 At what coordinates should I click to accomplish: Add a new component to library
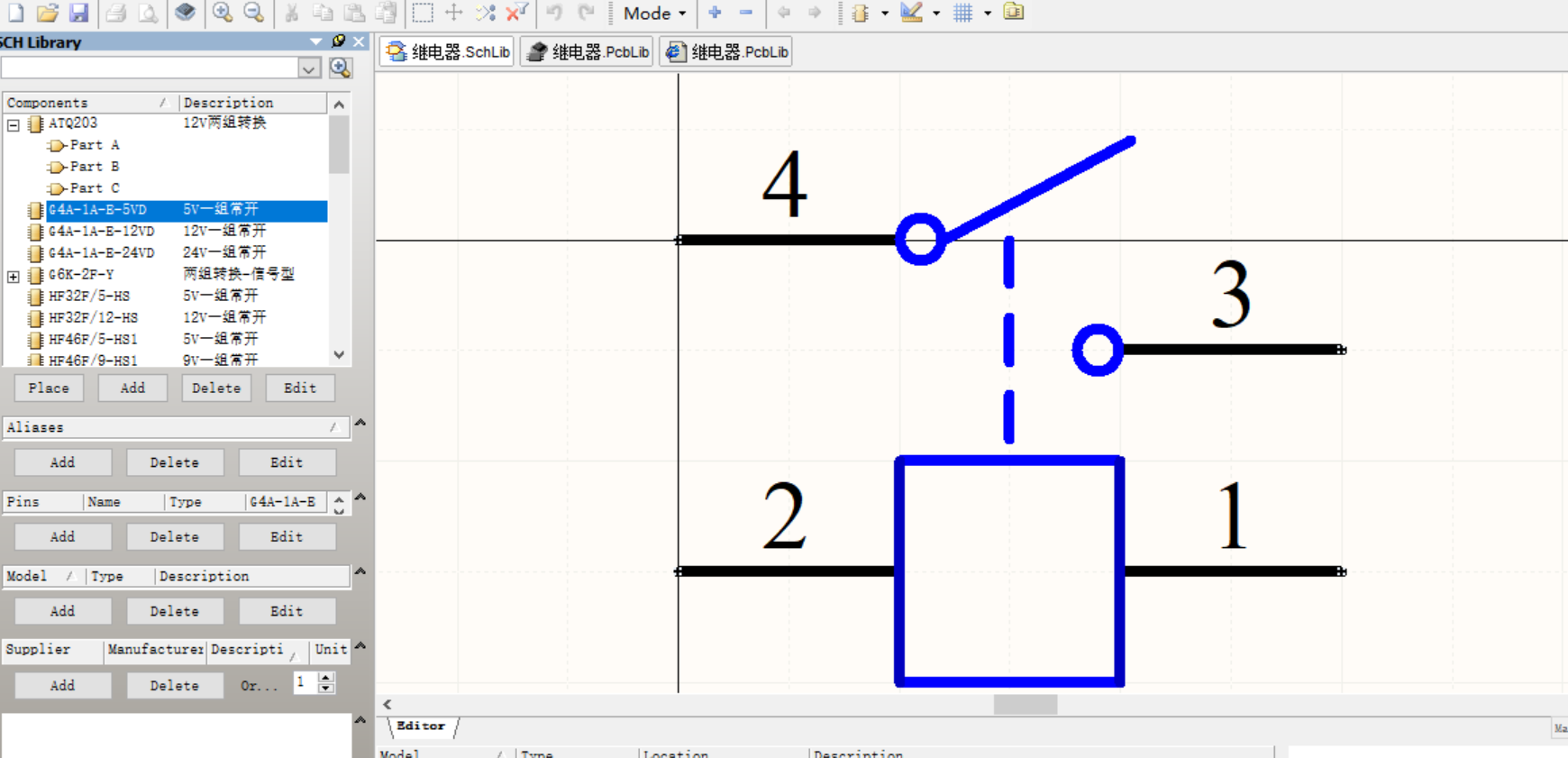tap(132, 388)
